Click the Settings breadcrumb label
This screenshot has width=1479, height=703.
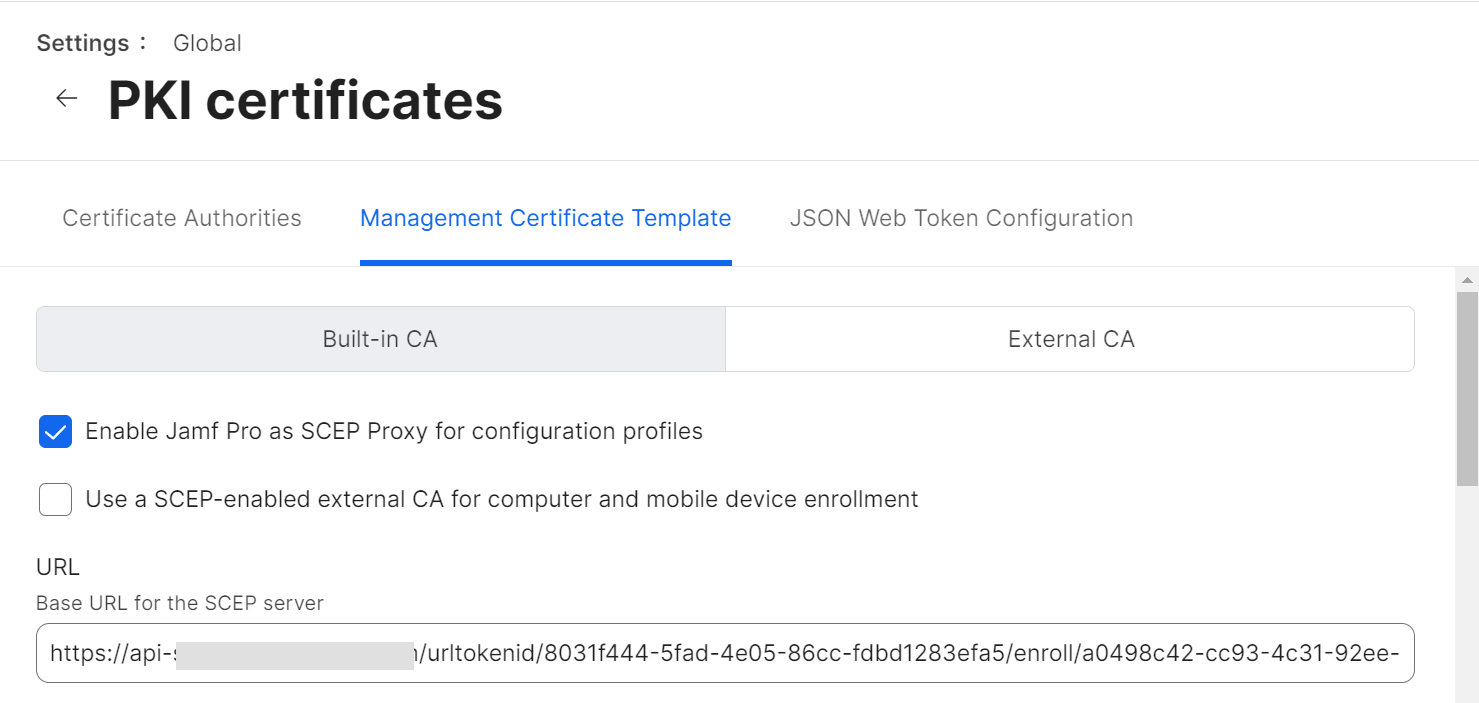click(x=83, y=43)
